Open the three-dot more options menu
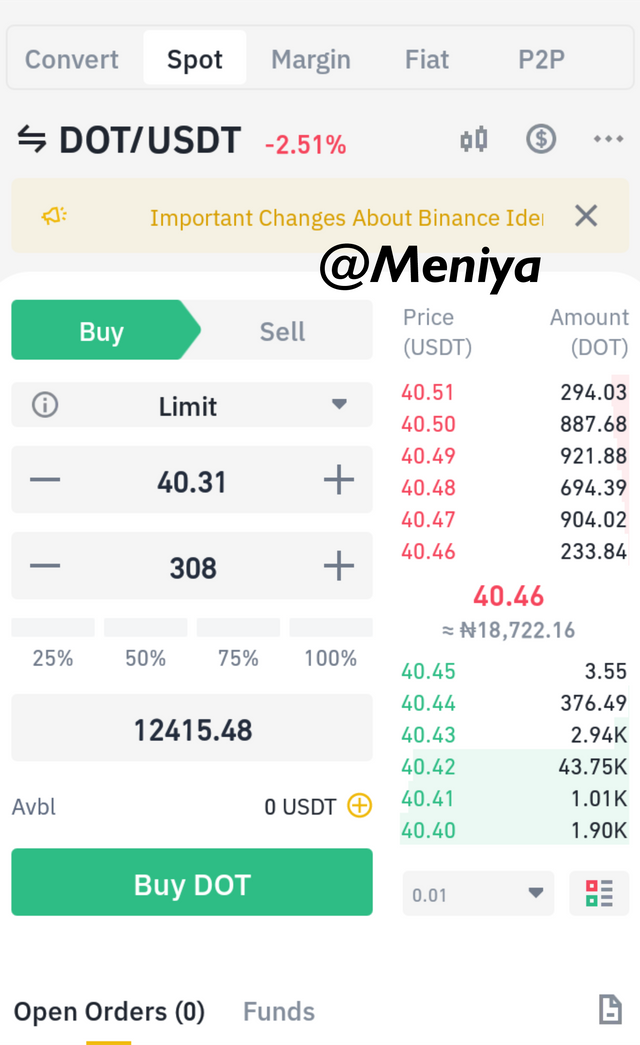 [608, 139]
